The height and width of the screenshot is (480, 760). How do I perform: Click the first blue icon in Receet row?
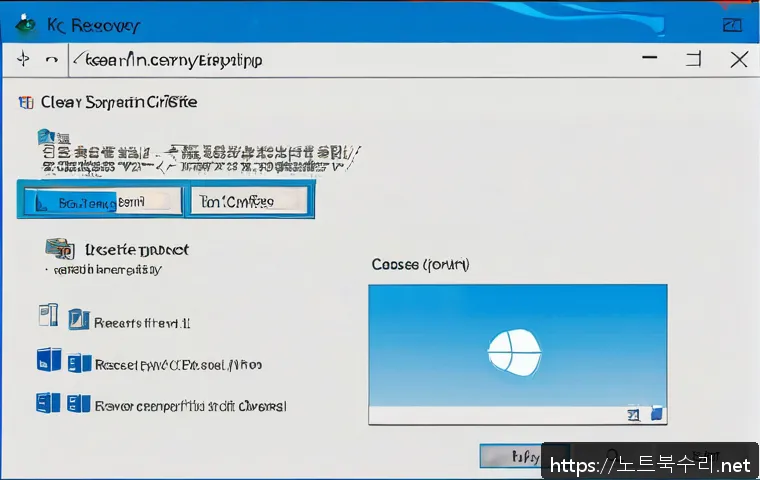coord(48,359)
